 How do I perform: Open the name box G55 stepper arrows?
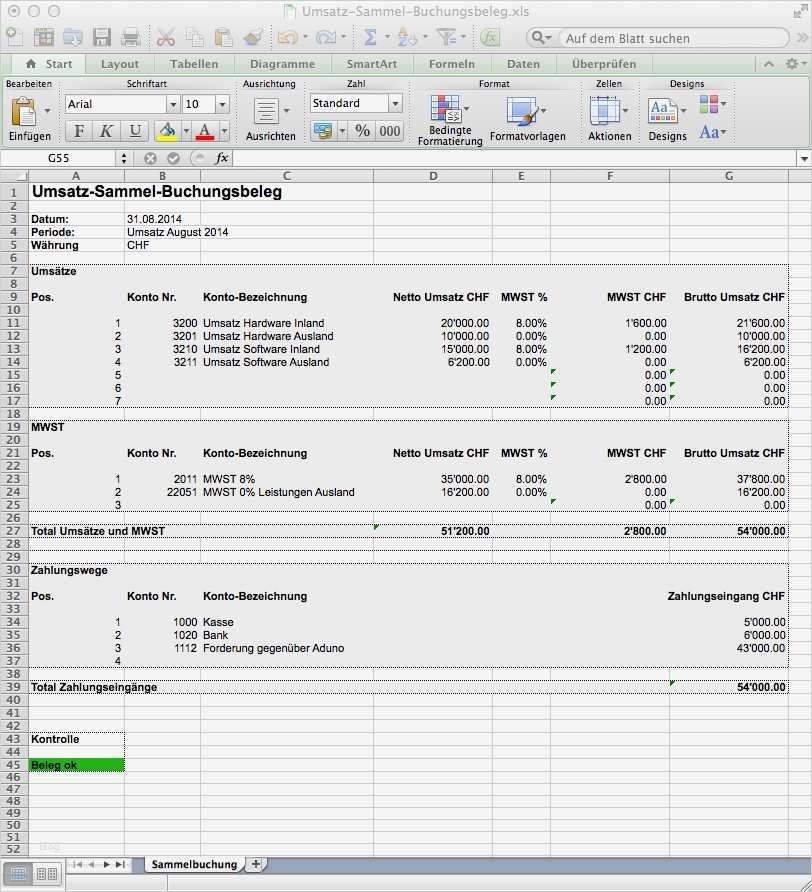(x=123, y=158)
